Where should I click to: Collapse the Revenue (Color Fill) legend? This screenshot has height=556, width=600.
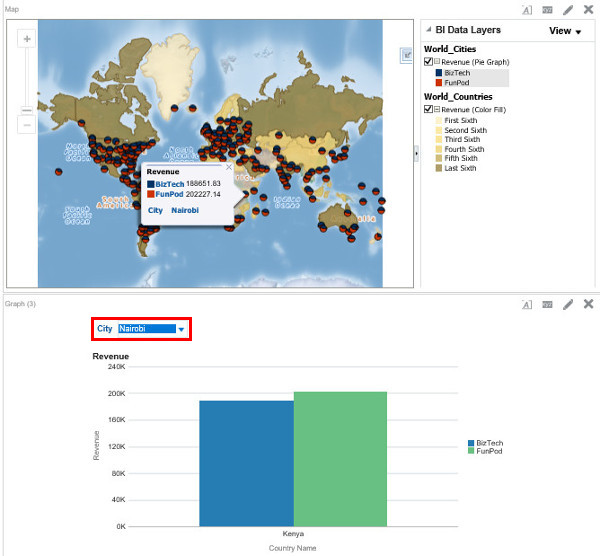tap(437, 109)
